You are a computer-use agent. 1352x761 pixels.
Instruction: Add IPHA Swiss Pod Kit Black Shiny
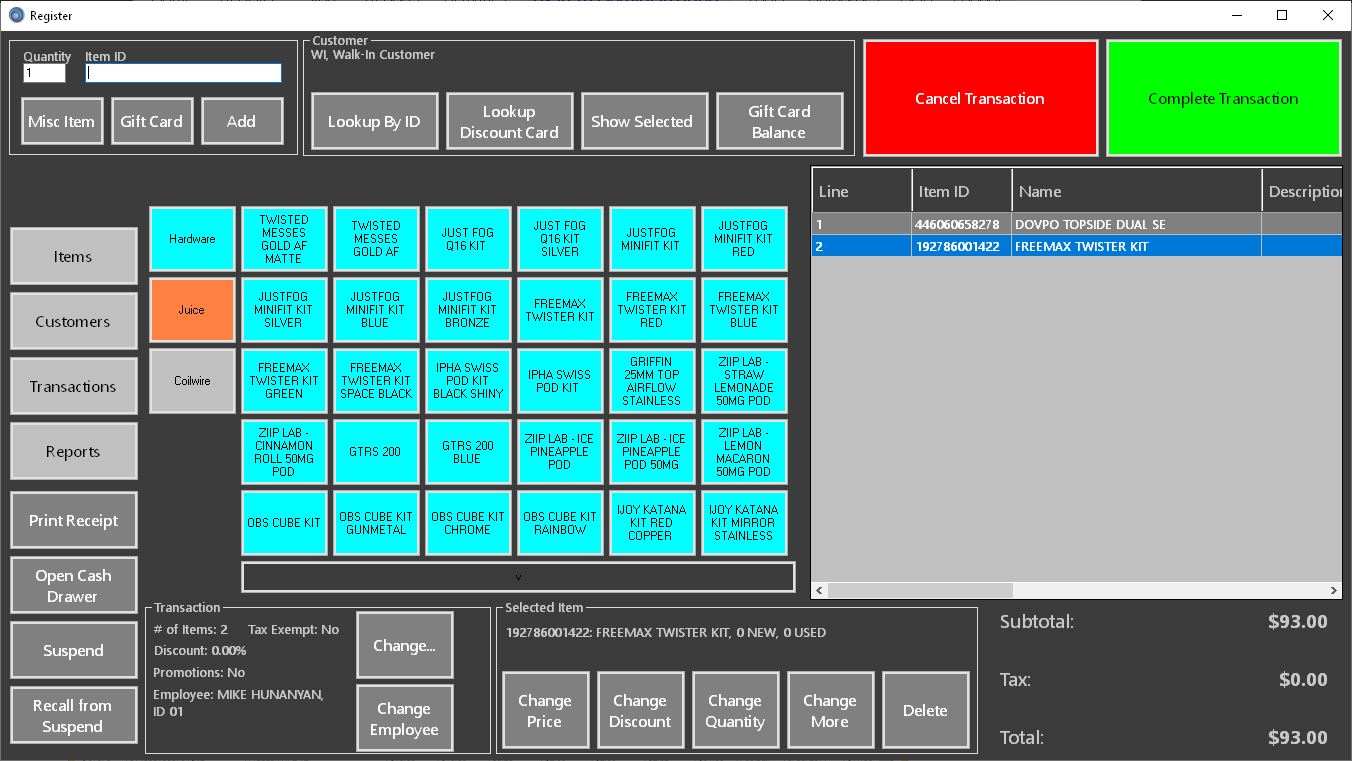468,381
